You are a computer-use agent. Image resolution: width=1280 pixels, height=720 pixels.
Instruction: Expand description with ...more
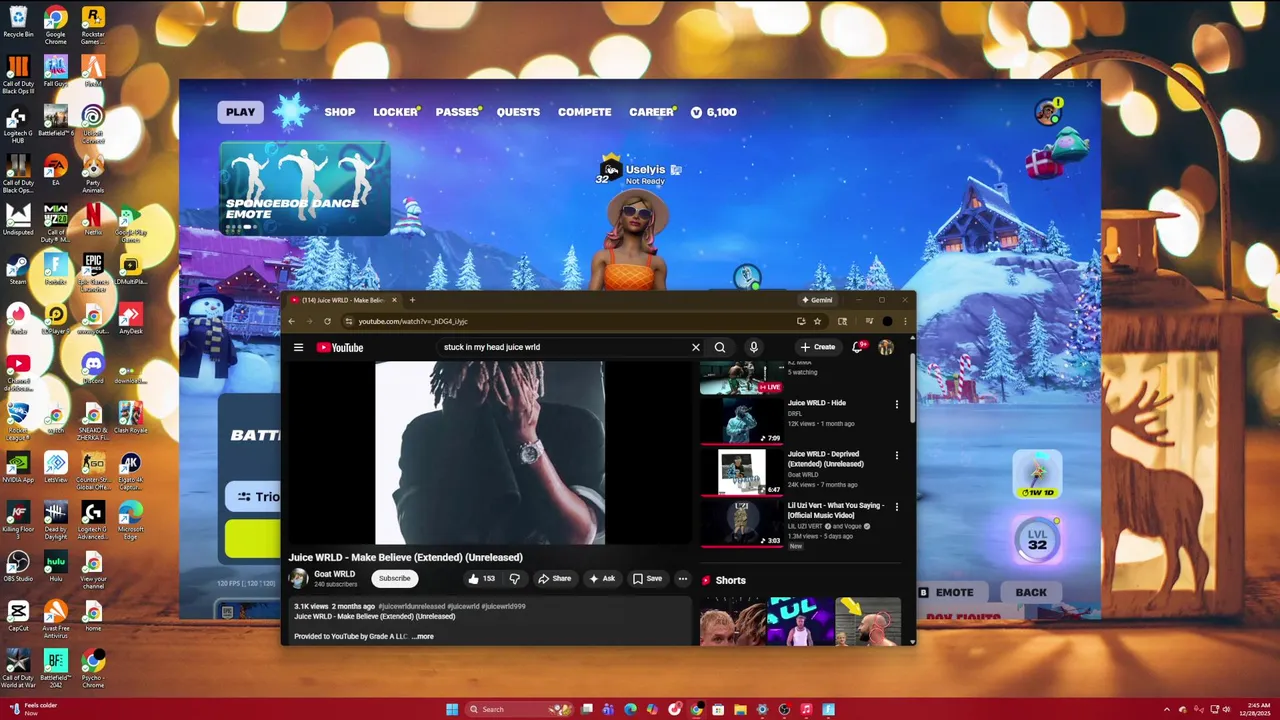423,636
